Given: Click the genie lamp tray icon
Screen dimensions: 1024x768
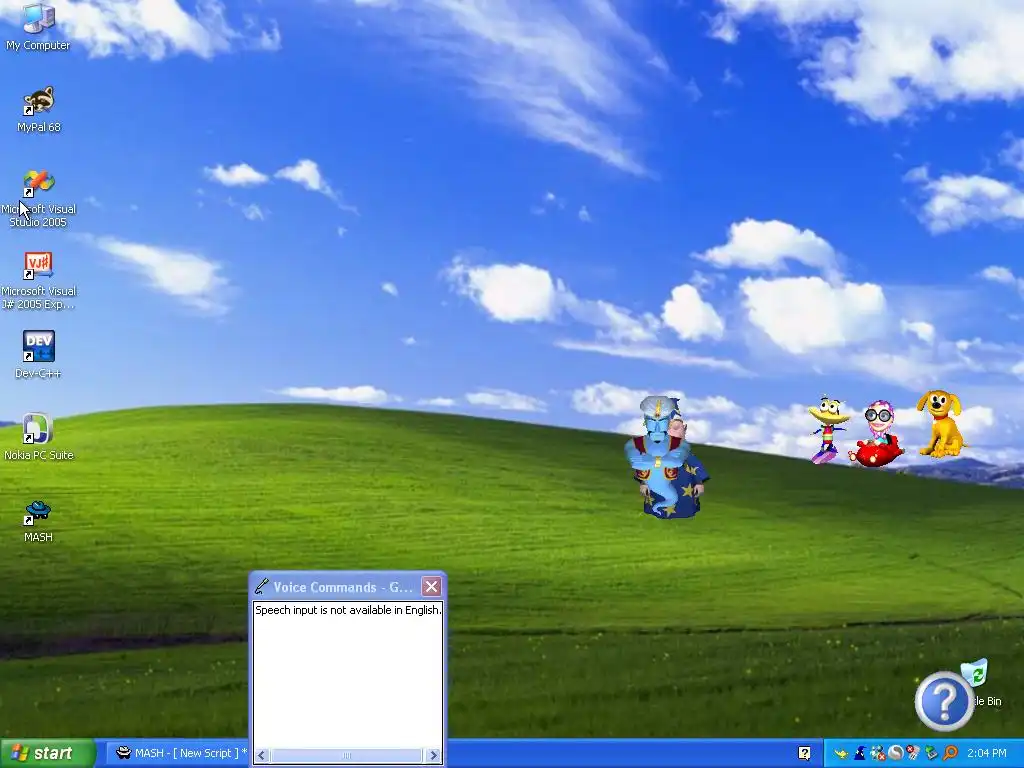Looking at the screenshot, I should 842,754.
